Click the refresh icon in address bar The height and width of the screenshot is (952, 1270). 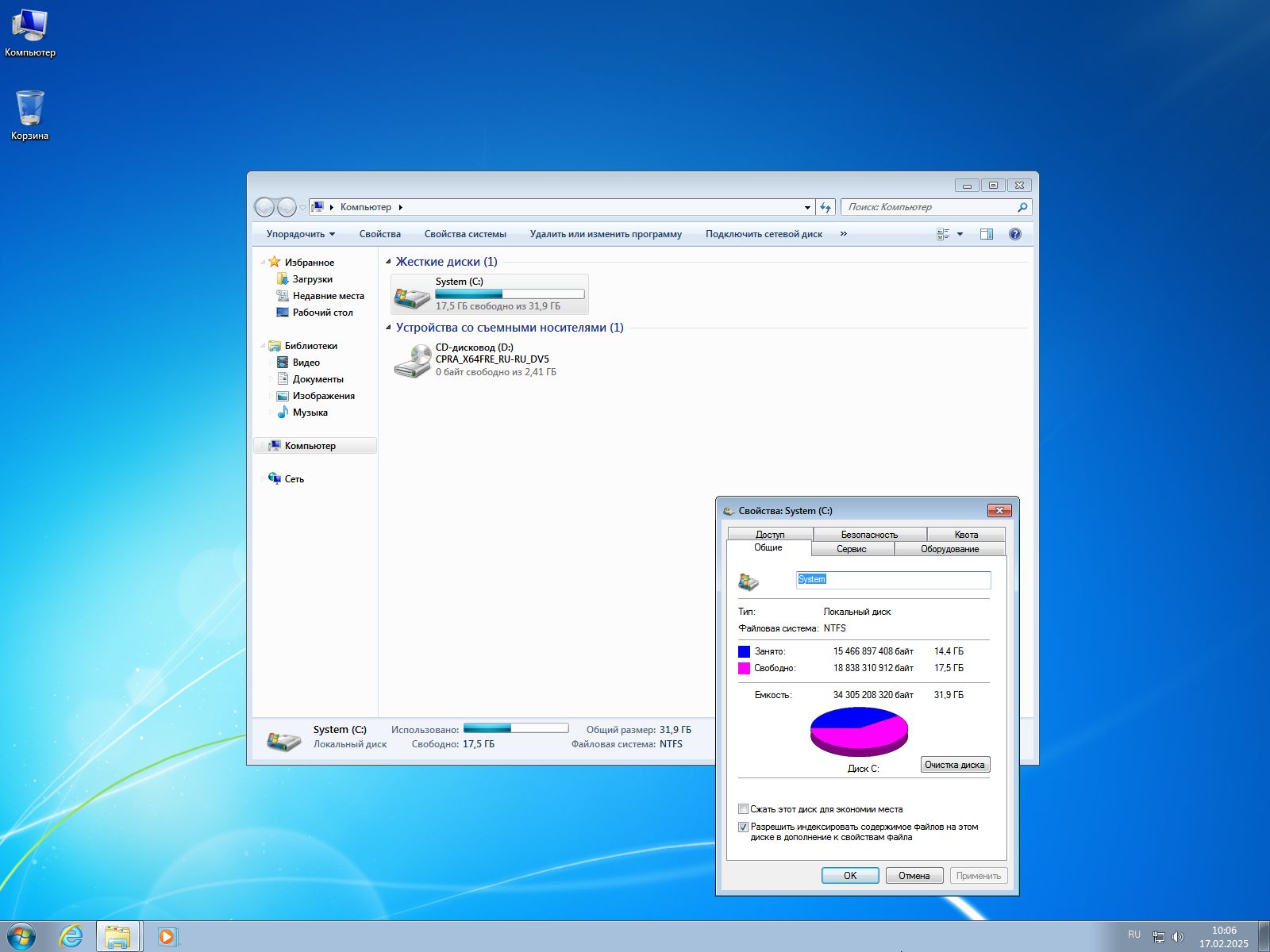click(x=824, y=206)
